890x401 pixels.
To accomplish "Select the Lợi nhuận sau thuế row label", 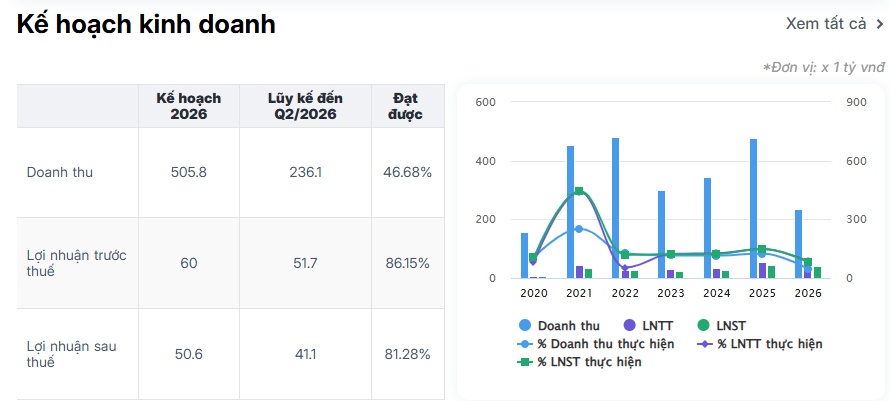I will pyautogui.click(x=72, y=354).
